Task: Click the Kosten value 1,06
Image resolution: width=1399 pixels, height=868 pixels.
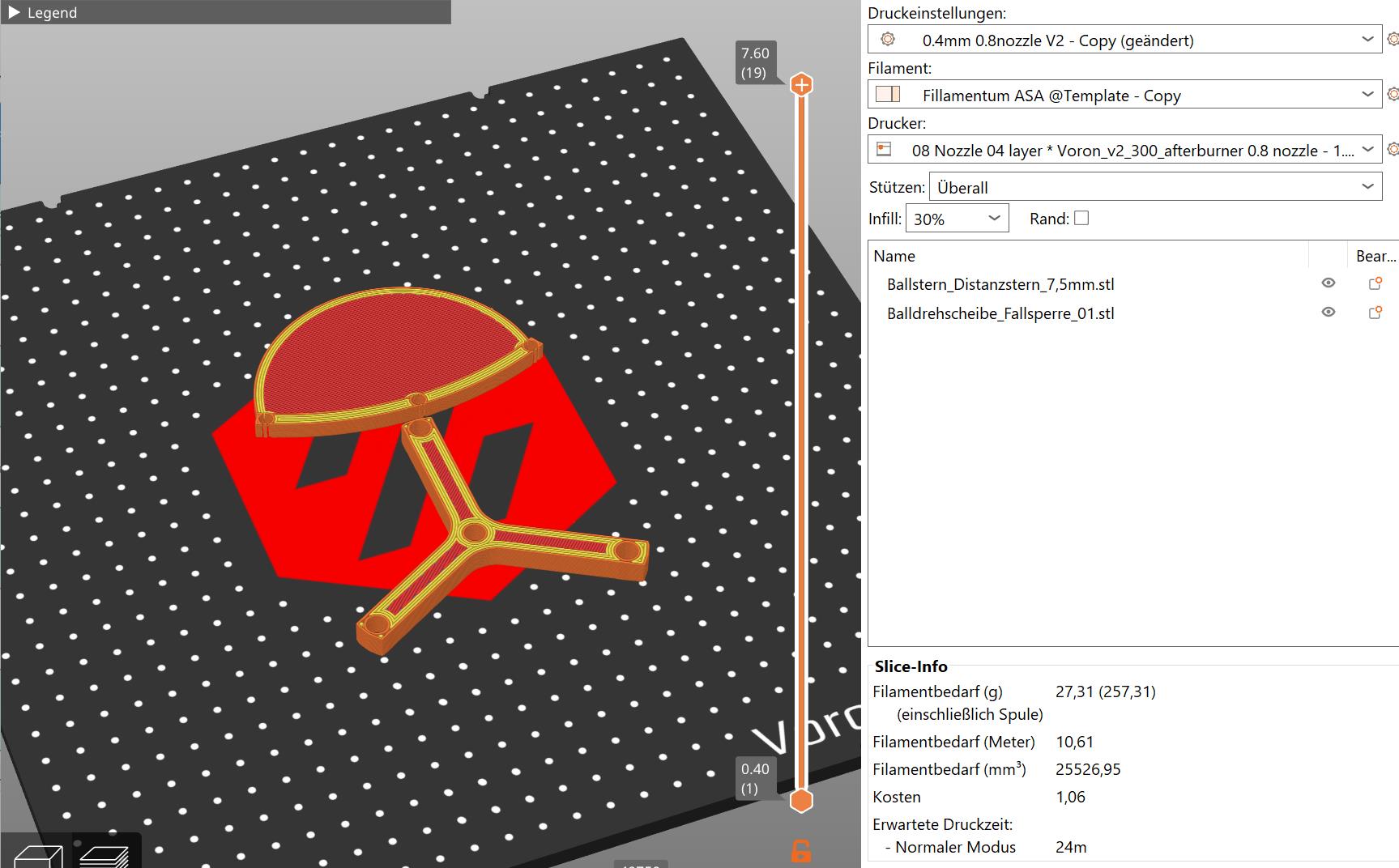Action: click(x=1070, y=797)
